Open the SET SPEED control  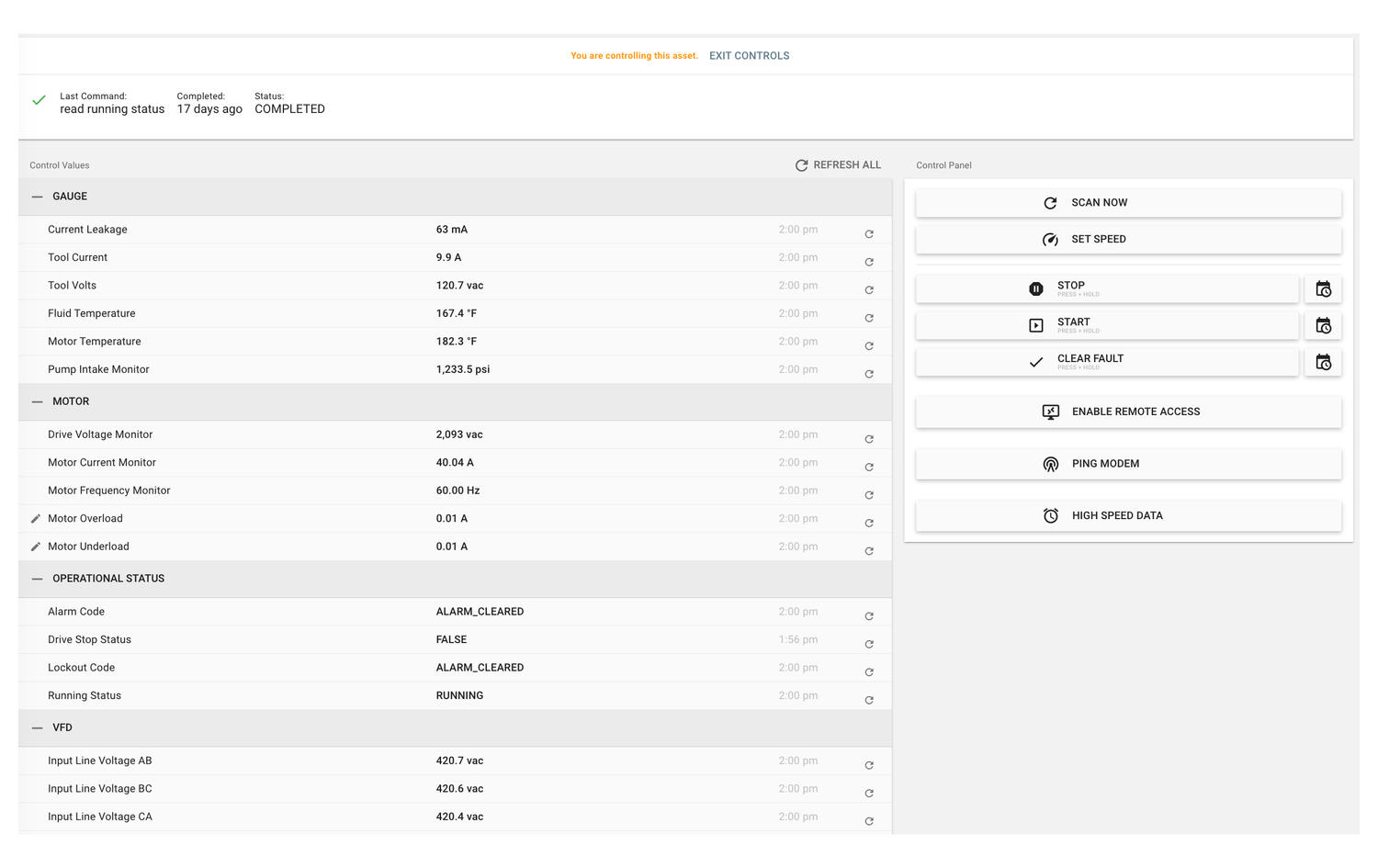coord(1128,239)
